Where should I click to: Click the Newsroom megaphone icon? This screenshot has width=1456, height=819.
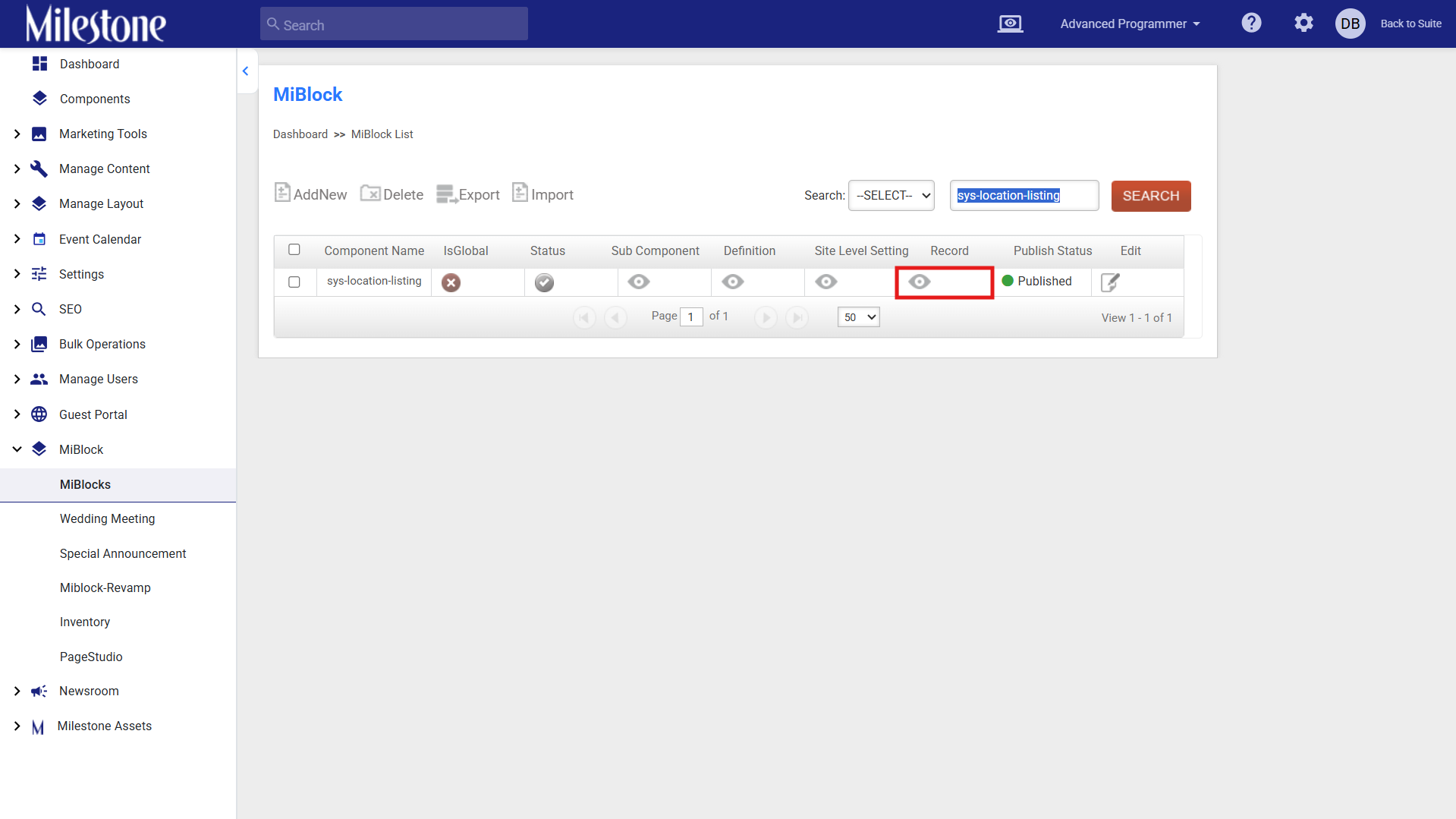(39, 691)
